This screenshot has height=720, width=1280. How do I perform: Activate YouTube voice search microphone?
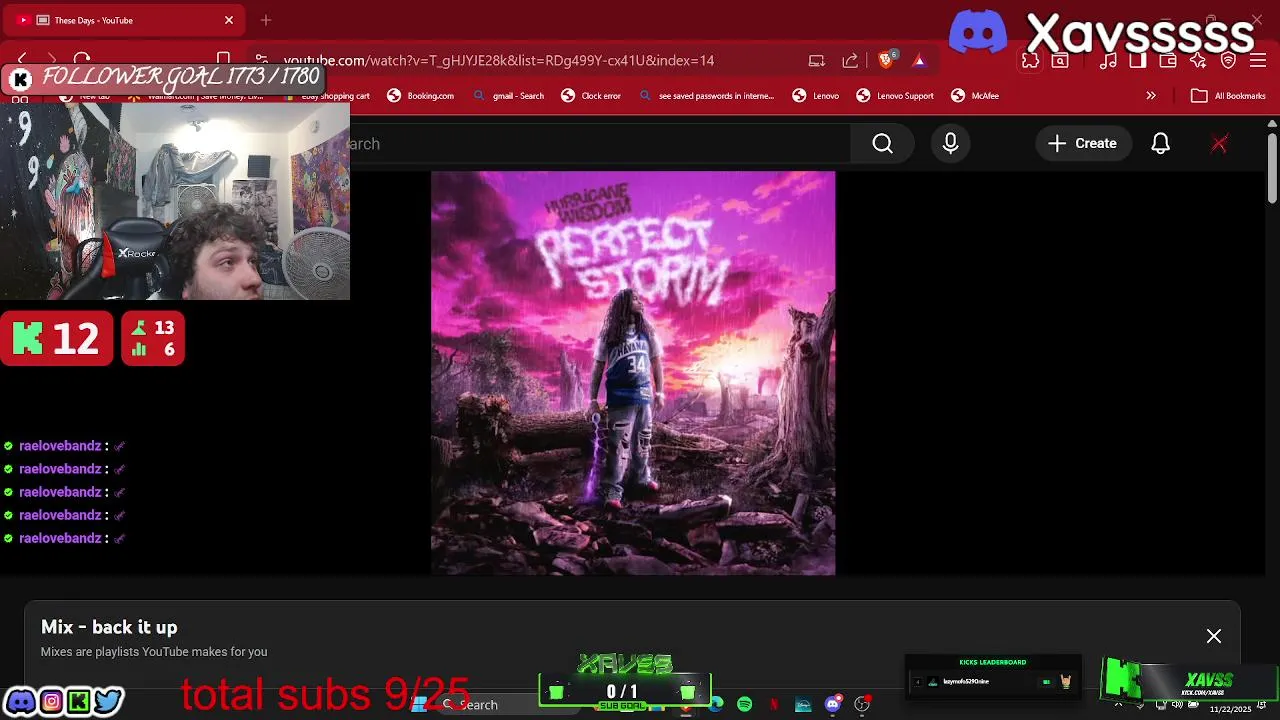click(950, 144)
